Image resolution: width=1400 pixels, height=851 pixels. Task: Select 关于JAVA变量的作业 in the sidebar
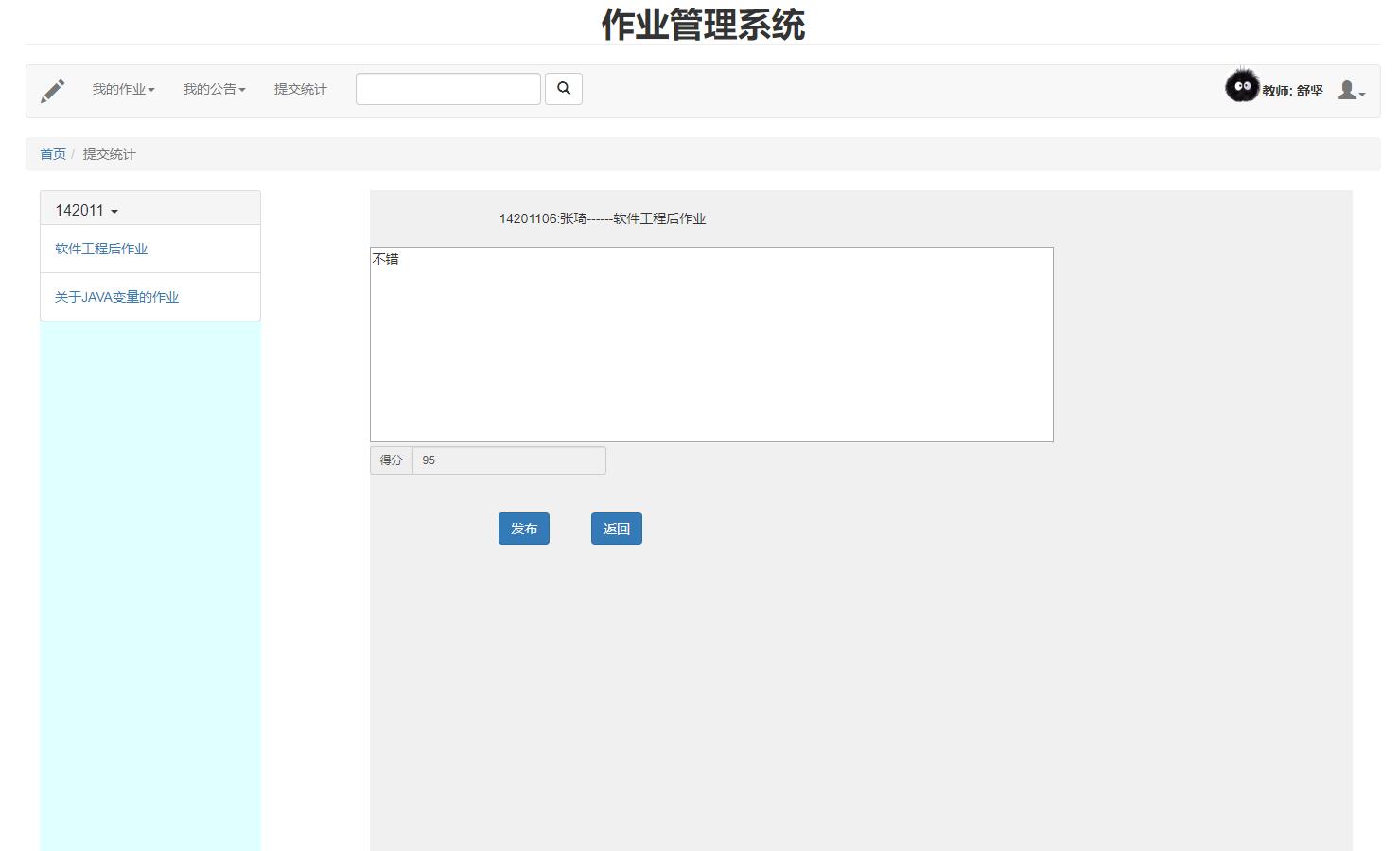(x=115, y=296)
